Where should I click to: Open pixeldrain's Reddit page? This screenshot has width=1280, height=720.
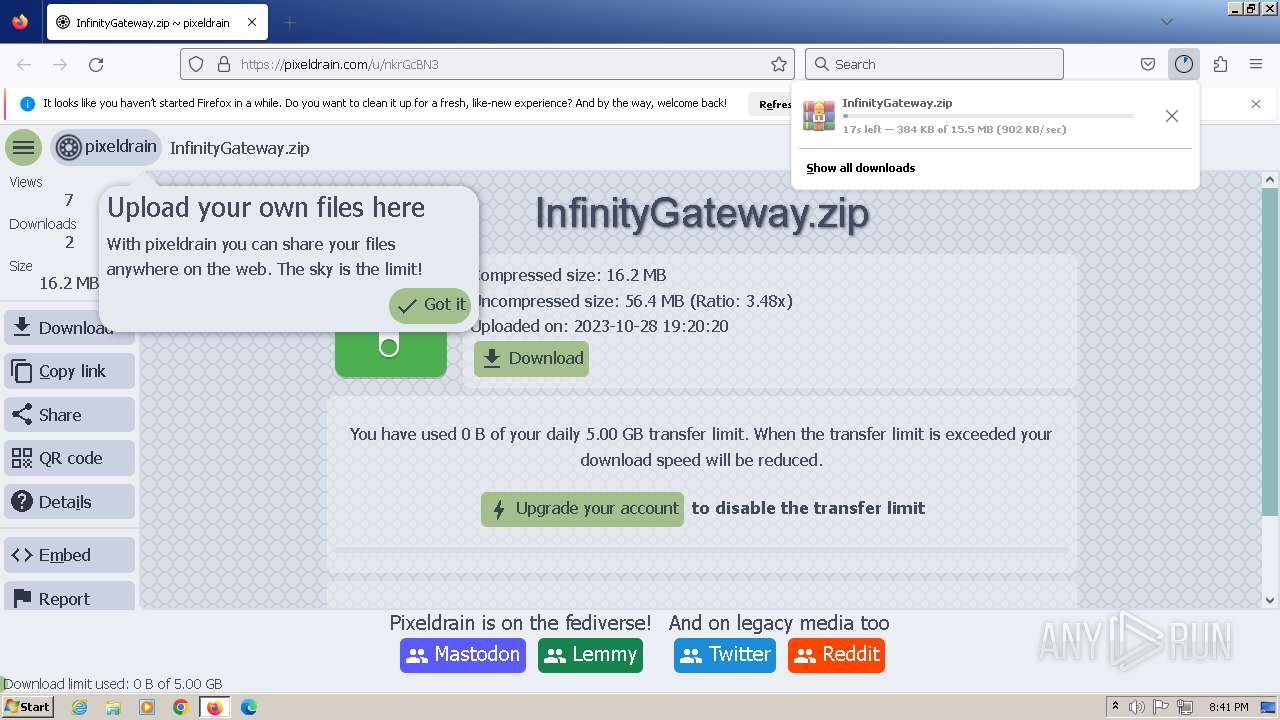[836, 655]
